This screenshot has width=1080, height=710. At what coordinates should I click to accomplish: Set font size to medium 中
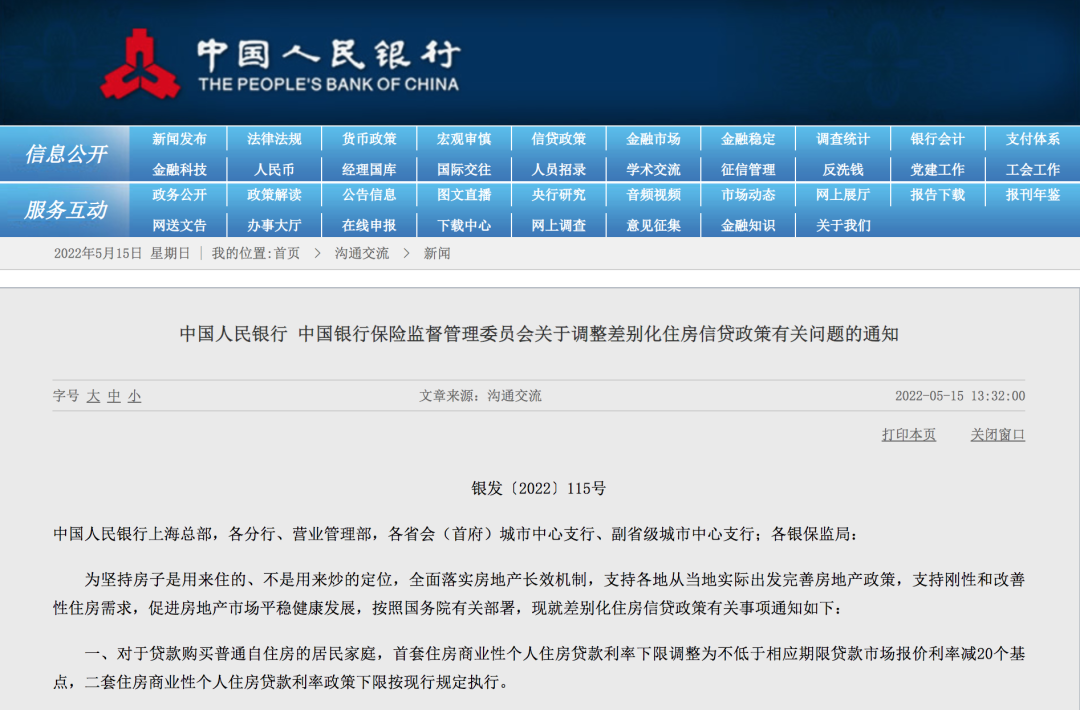coord(114,396)
